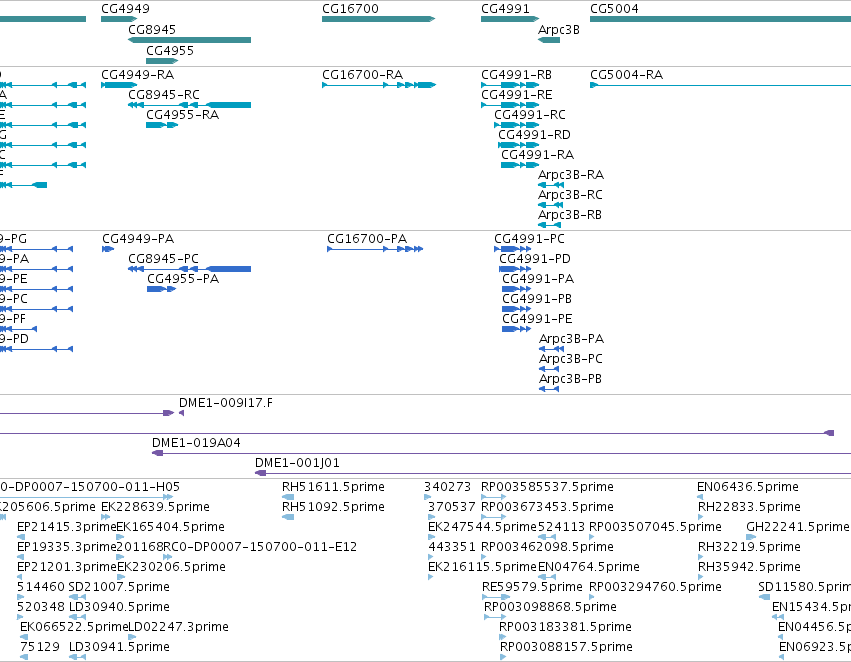Click transcript CG4955-RA label
The width and height of the screenshot is (851, 662).
(182, 115)
